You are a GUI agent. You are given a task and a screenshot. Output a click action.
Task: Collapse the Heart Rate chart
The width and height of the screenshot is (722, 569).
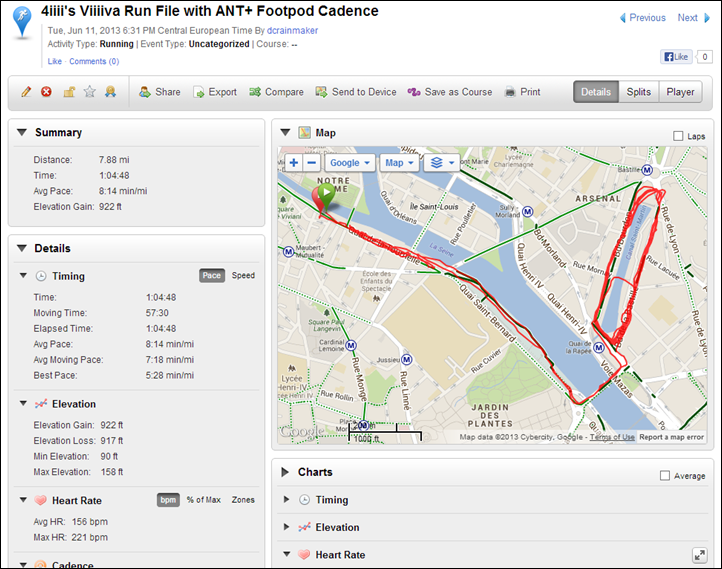coord(286,554)
